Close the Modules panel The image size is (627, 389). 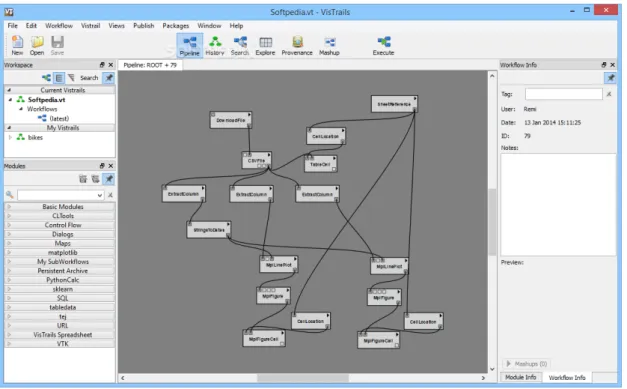pyautogui.click(x=111, y=166)
